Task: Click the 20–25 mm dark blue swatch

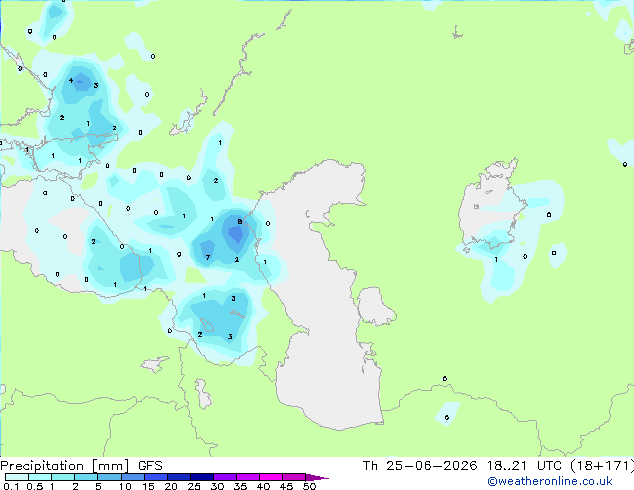Action: [179, 477]
